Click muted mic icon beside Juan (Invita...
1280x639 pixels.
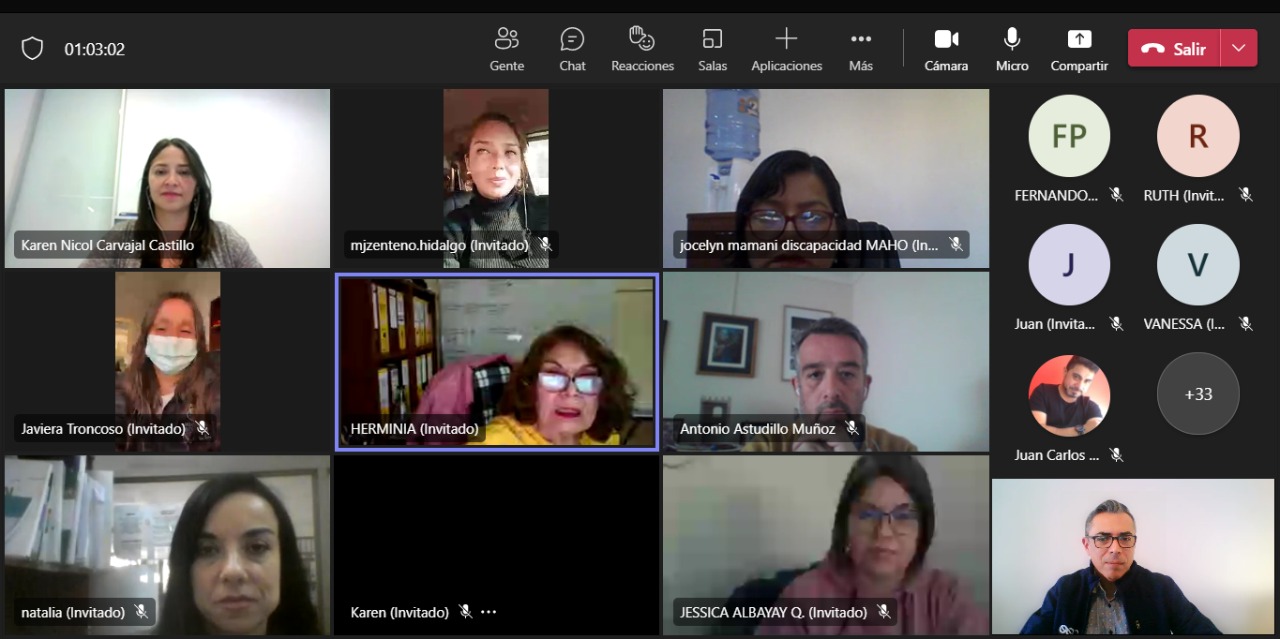[1116, 324]
